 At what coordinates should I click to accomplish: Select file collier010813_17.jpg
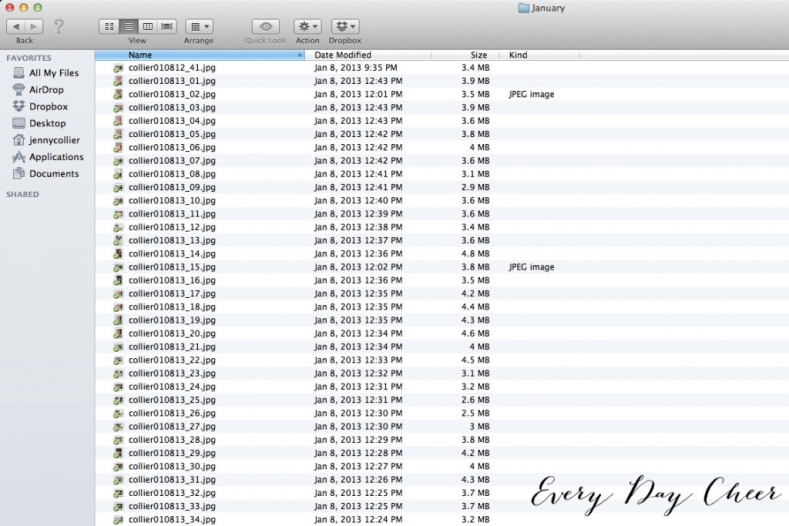pos(172,293)
